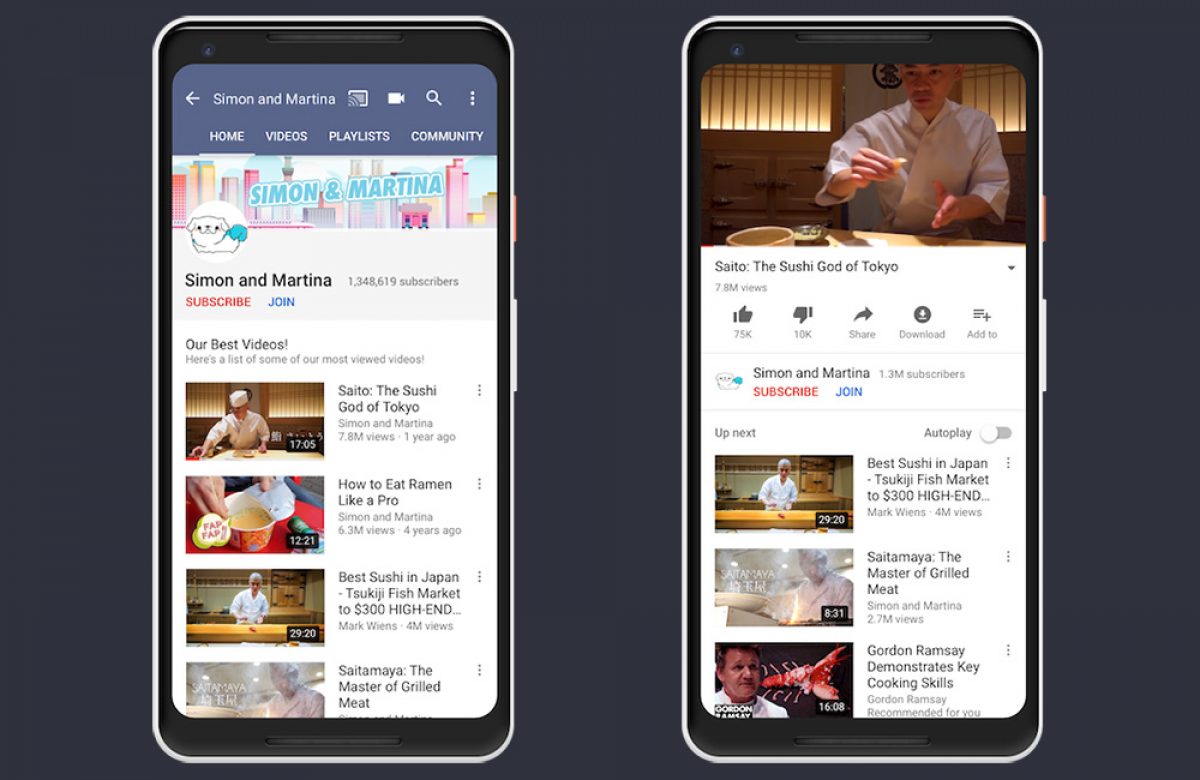
Task: Open options for How to Eat Ramen video
Action: point(479,484)
